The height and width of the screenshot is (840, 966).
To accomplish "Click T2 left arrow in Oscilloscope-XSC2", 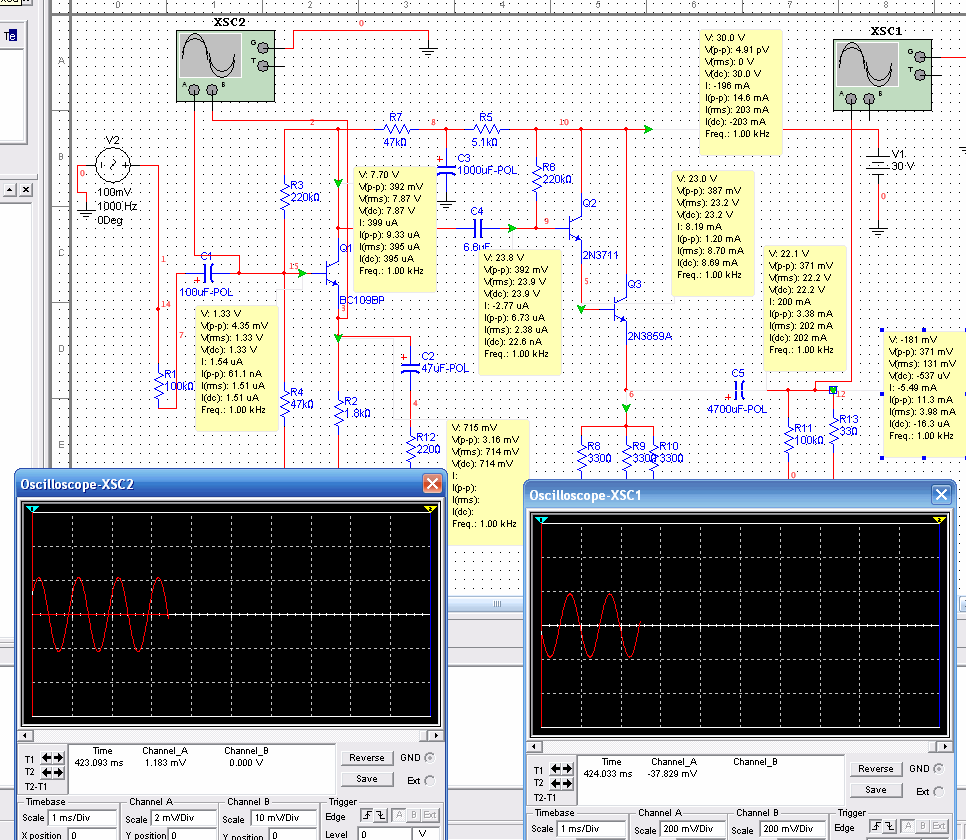I will point(46,772).
